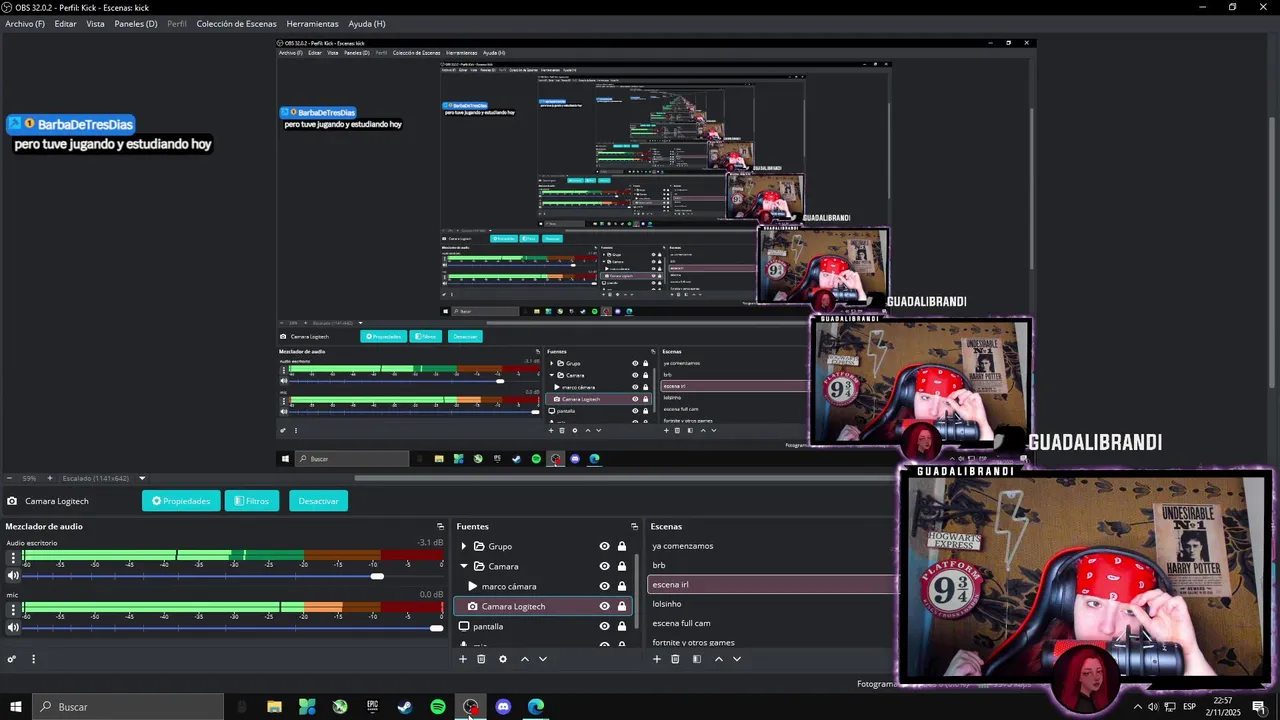This screenshot has width=1280, height=720.
Task: Open the Archivo menu
Action: (x=25, y=24)
